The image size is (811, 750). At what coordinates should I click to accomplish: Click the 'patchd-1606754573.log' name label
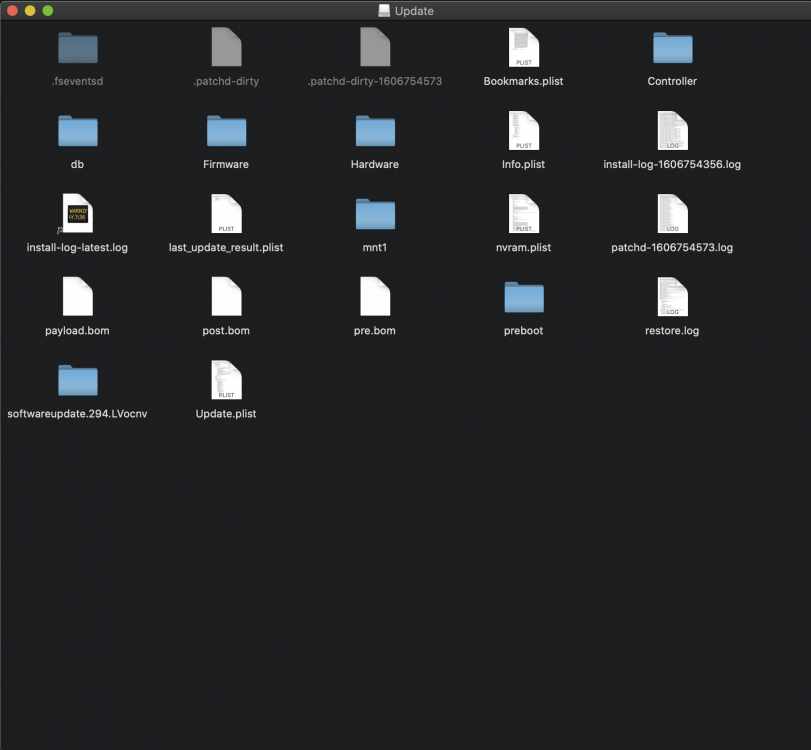(672, 248)
